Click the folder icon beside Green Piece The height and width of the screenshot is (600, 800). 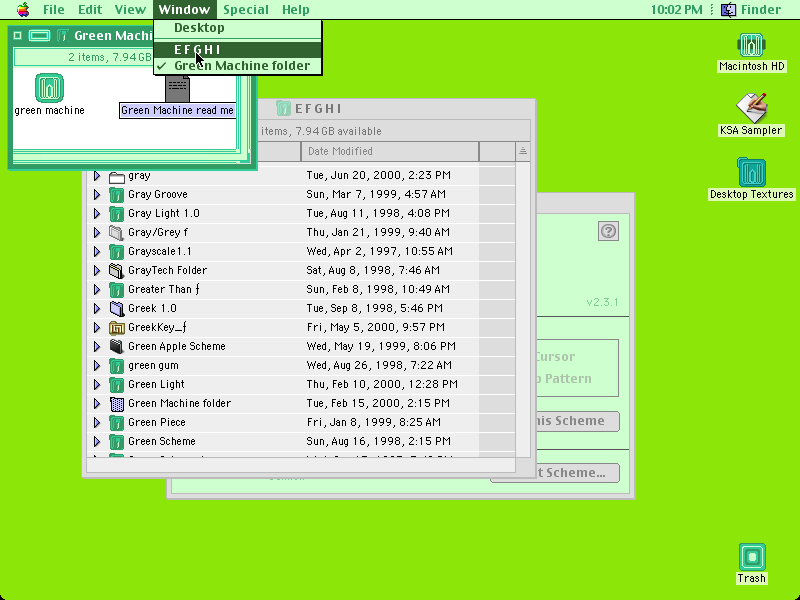[117, 422]
